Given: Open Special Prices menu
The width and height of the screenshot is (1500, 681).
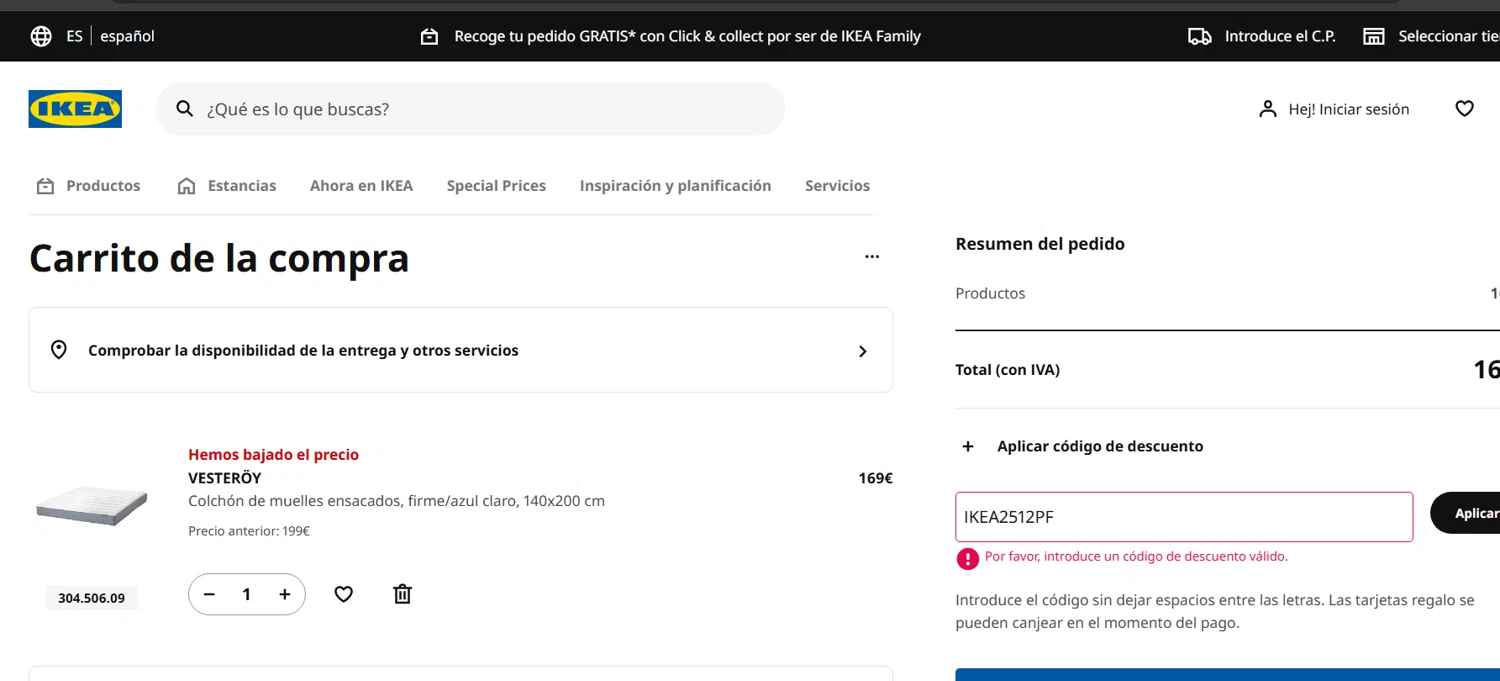Looking at the screenshot, I should [496, 186].
